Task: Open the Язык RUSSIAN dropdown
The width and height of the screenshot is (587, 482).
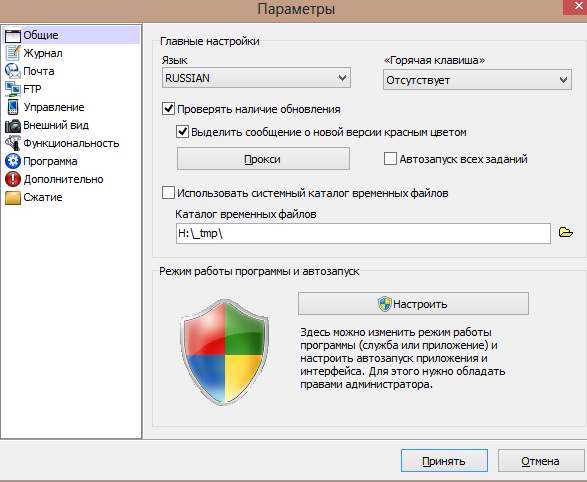Action: 256,78
